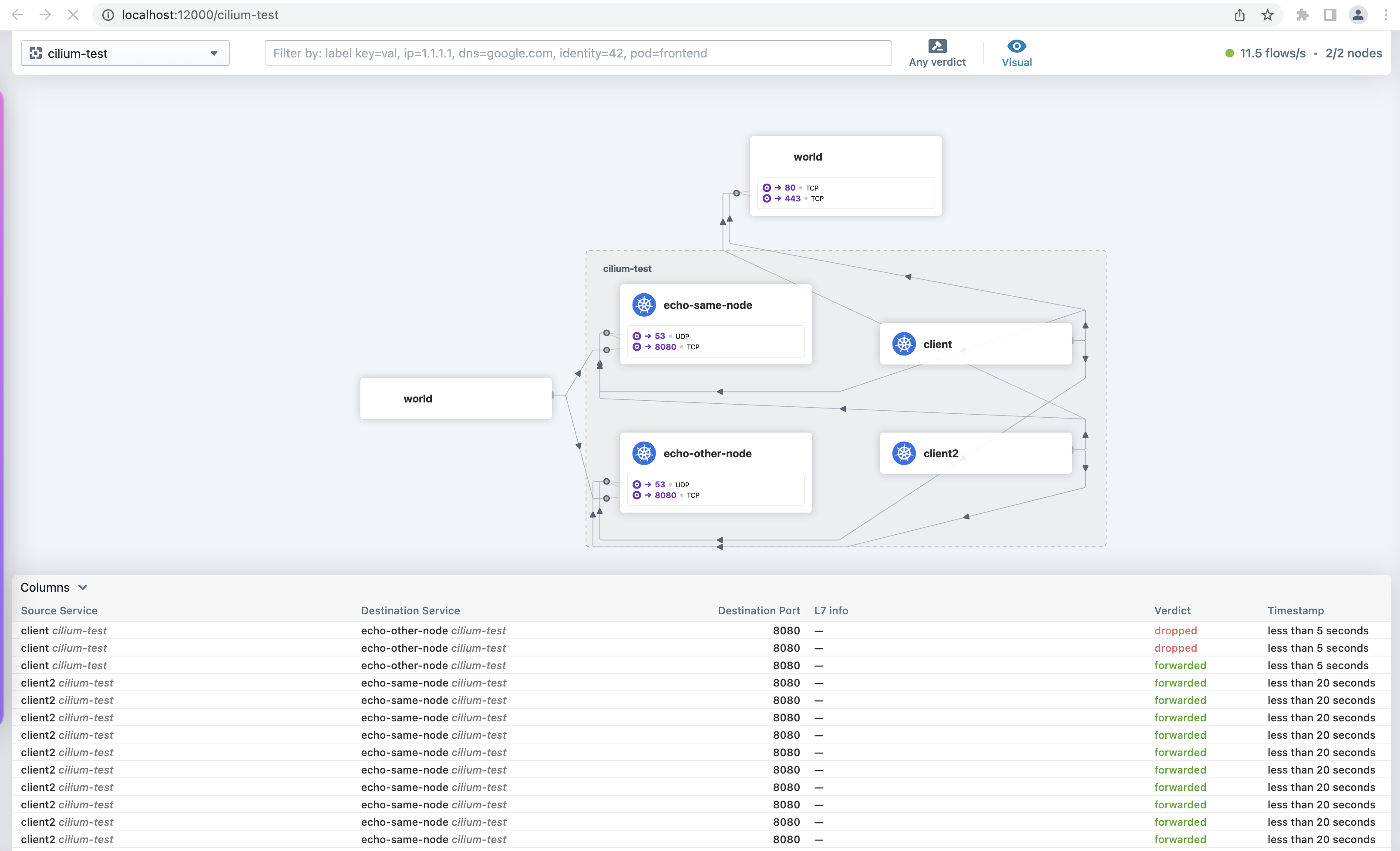1400x851 pixels.
Task: Click the Timestamp column header
Action: [x=1295, y=610]
